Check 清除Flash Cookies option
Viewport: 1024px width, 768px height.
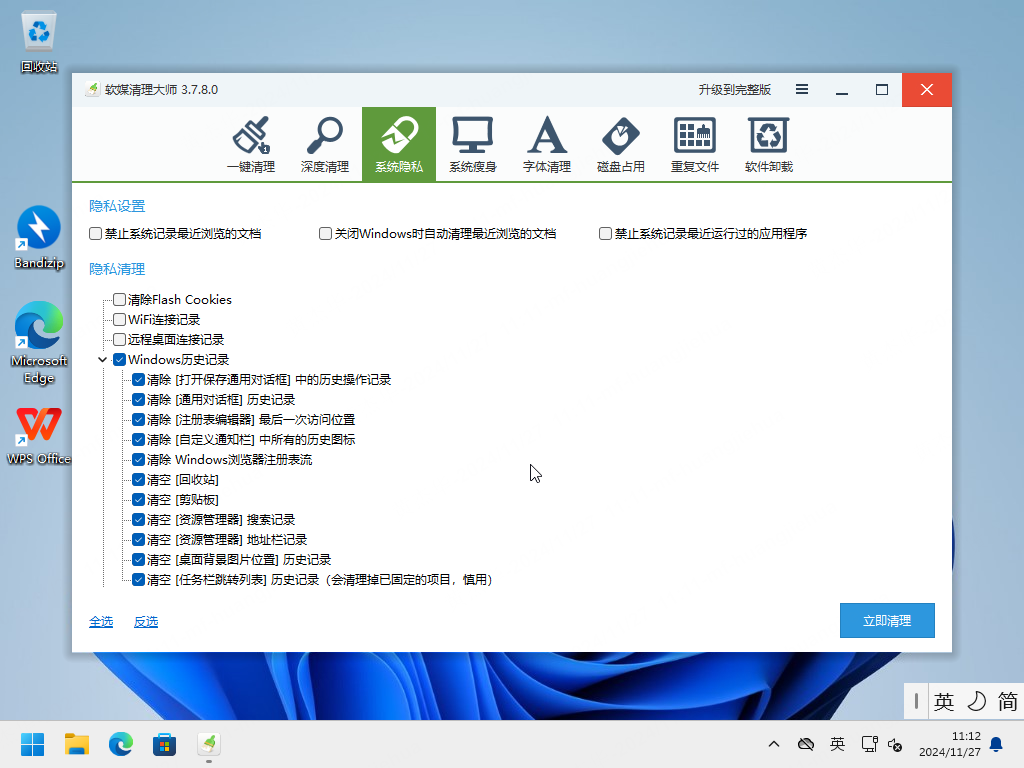(x=120, y=299)
